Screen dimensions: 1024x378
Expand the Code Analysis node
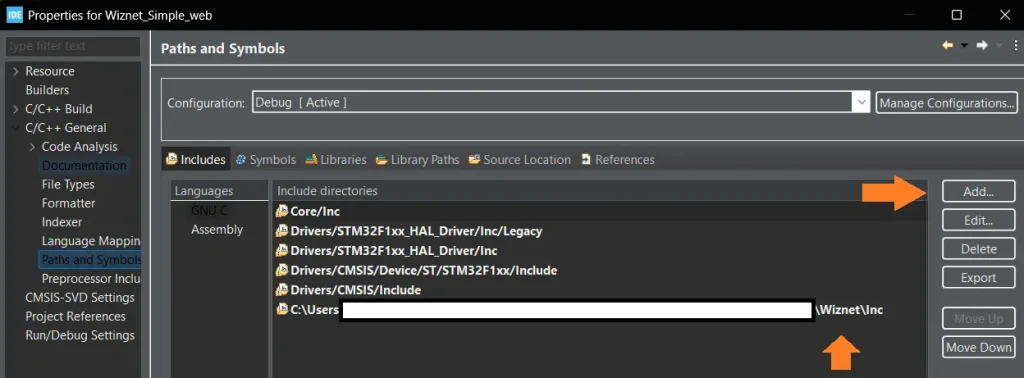coord(32,147)
